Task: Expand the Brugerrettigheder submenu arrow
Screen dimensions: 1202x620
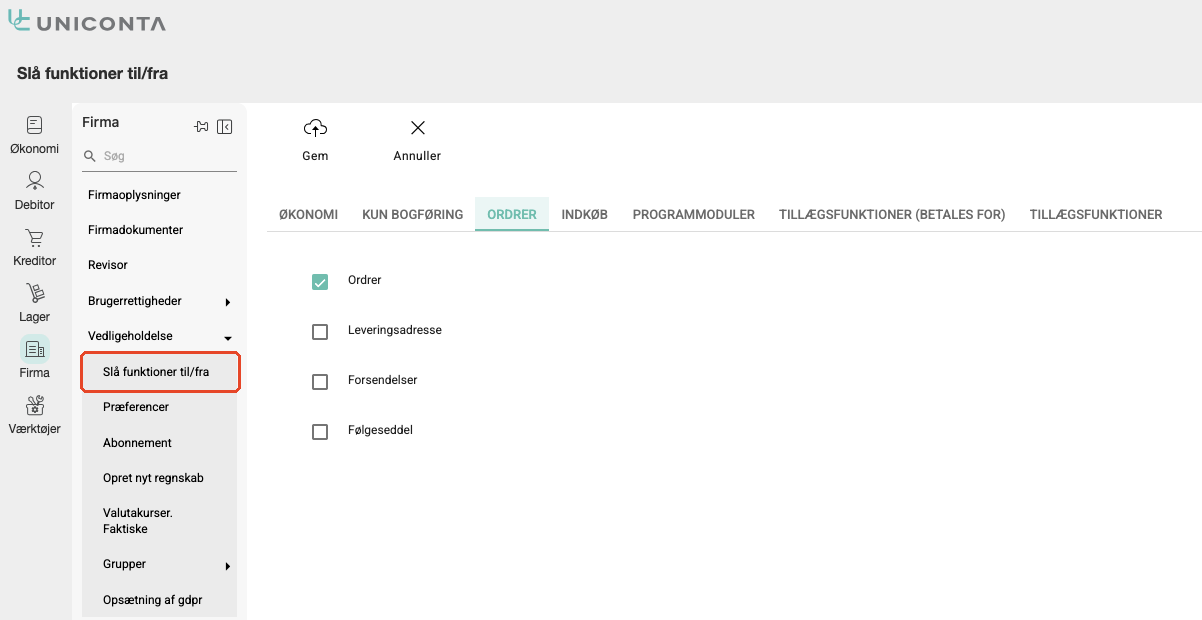Action: pyautogui.click(x=228, y=302)
